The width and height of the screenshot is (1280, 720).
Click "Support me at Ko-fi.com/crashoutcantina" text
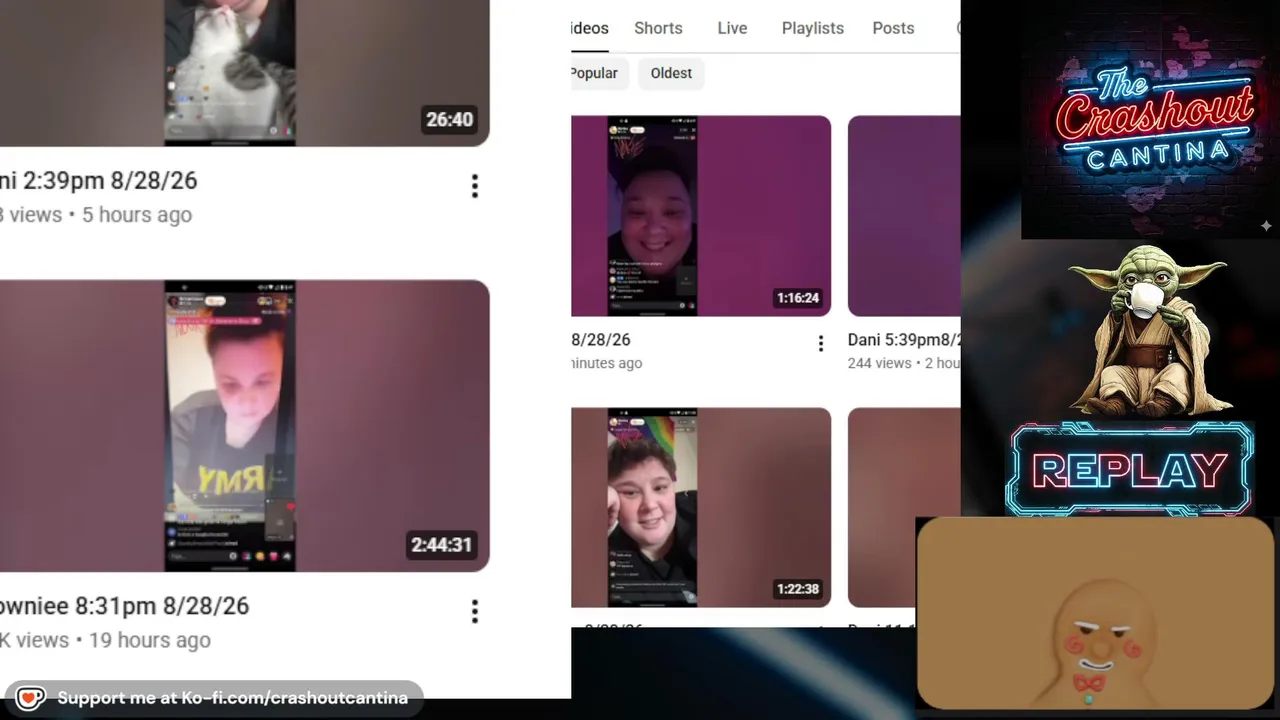(x=233, y=698)
